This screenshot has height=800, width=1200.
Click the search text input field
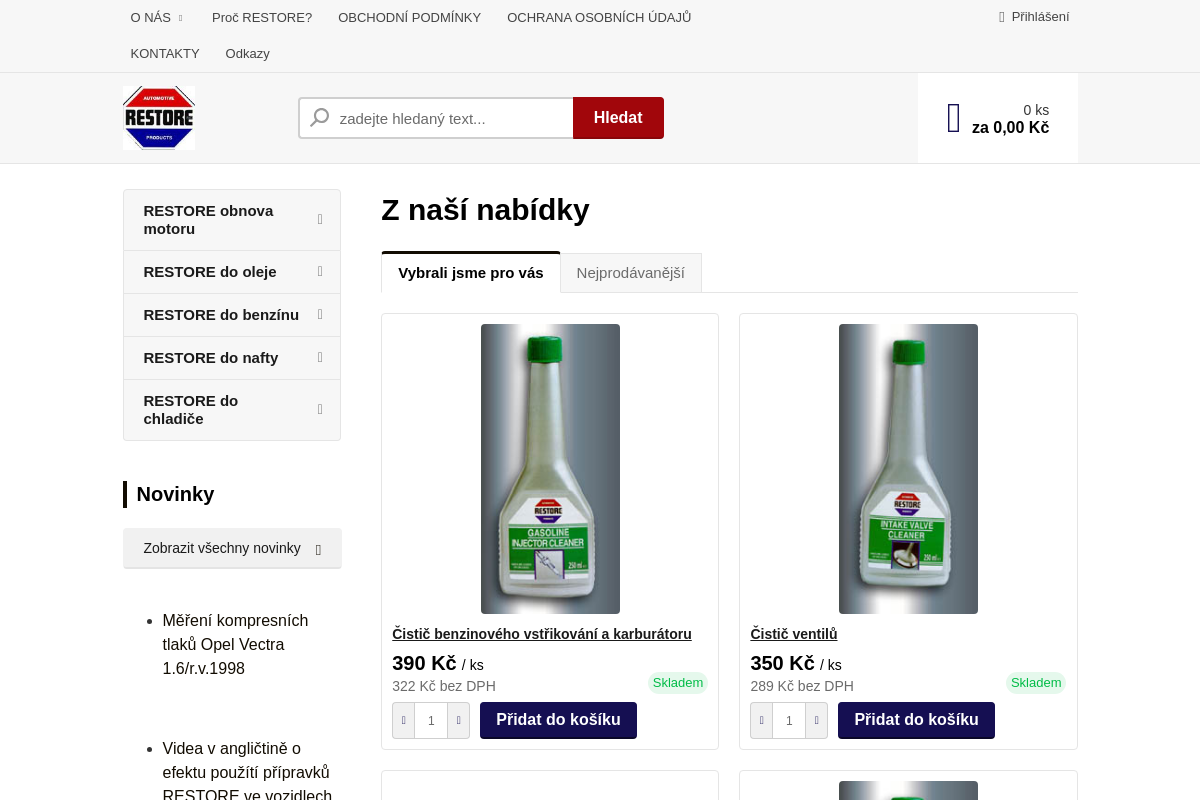450,118
